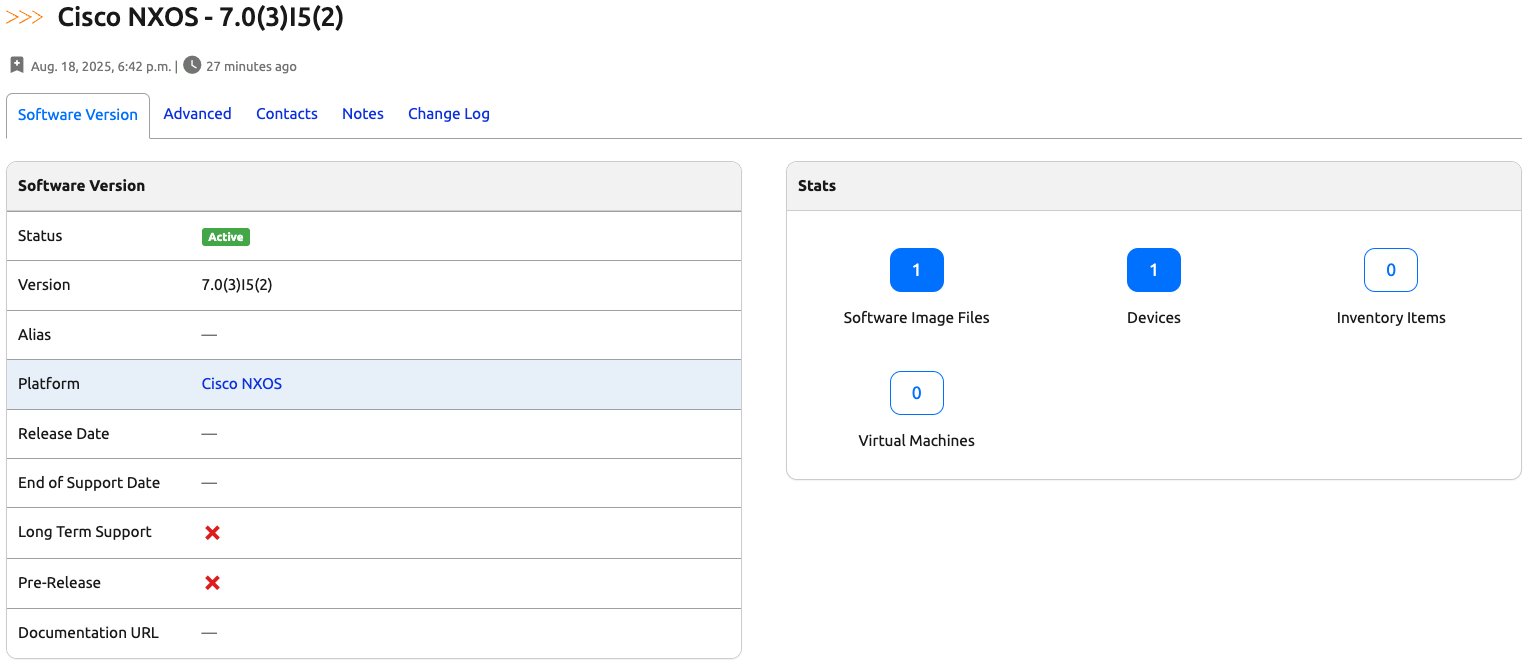This screenshot has height=668, width=1530.
Task: Collapse the Platform row details
Action: point(374,384)
